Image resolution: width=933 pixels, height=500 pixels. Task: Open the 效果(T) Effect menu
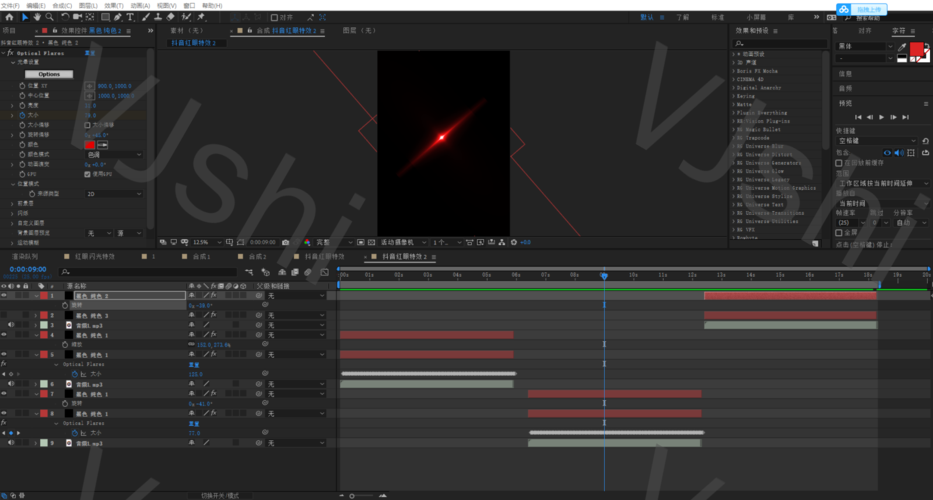point(114,5)
